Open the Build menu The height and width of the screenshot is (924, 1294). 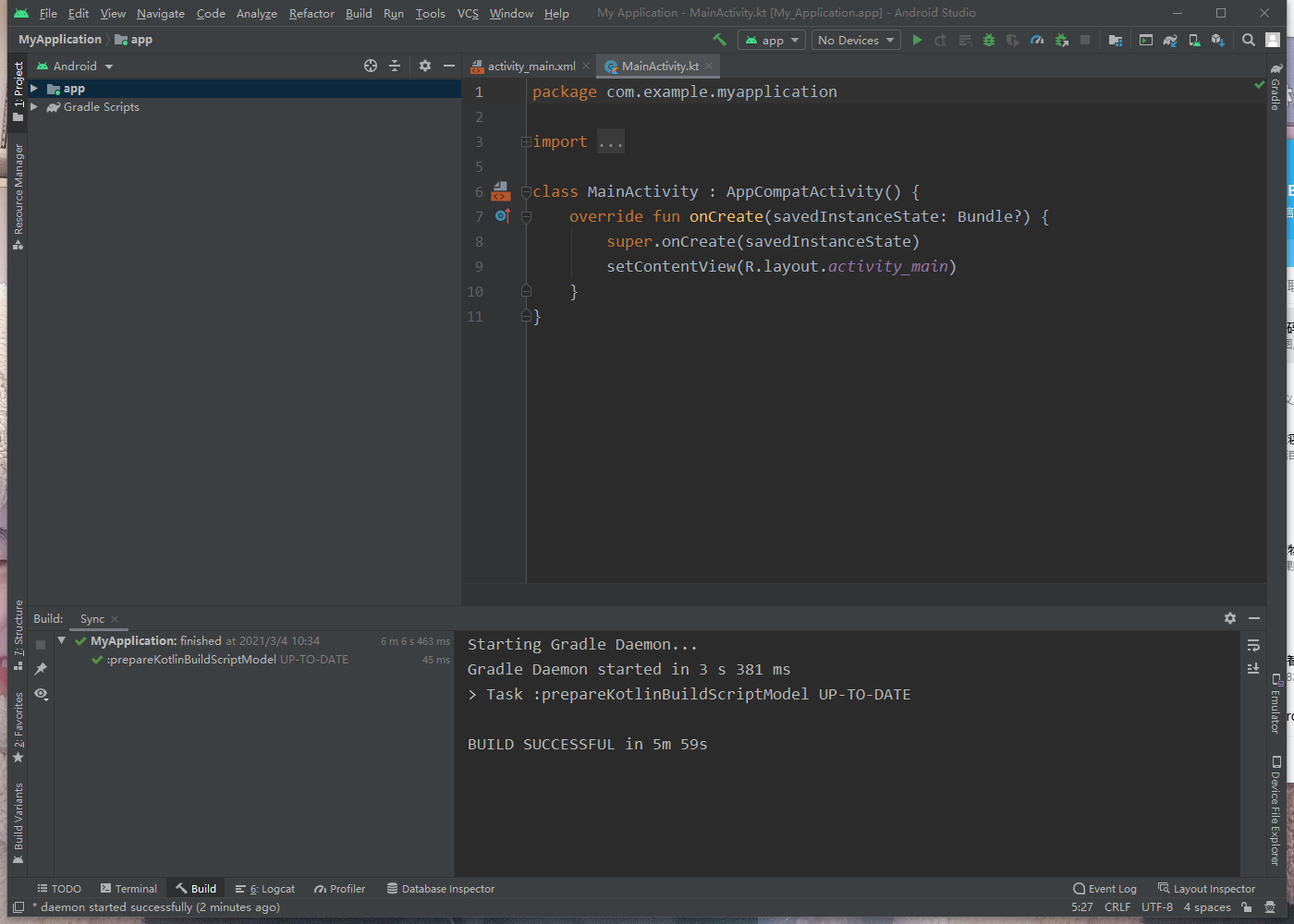click(359, 13)
